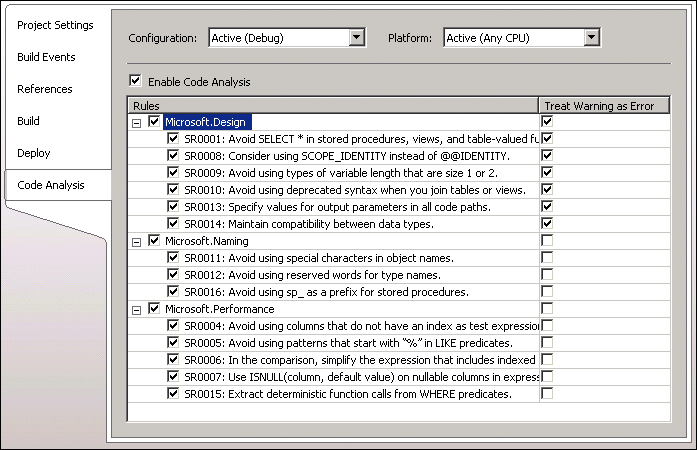Uncheck Treat Warning as Error for SR0001
697x450 pixels.
coord(547,138)
